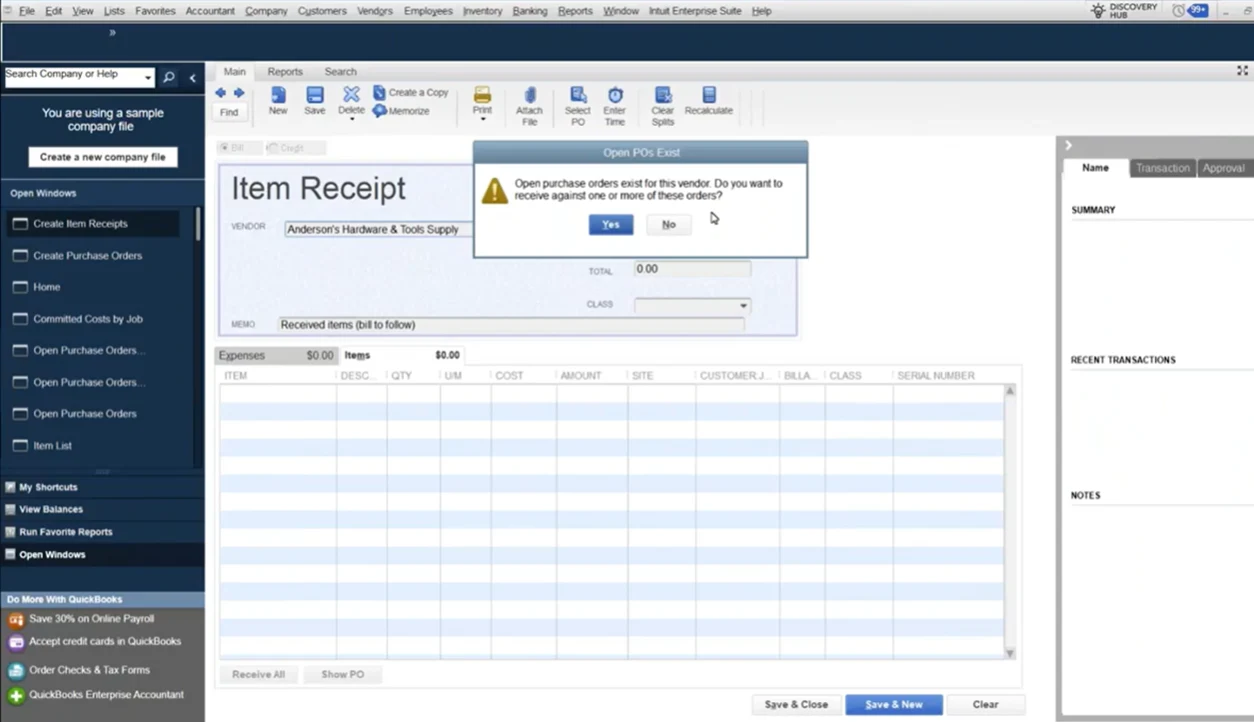Open the search box dropdown arrow
Image resolution: width=1254 pixels, height=722 pixels.
(148, 77)
